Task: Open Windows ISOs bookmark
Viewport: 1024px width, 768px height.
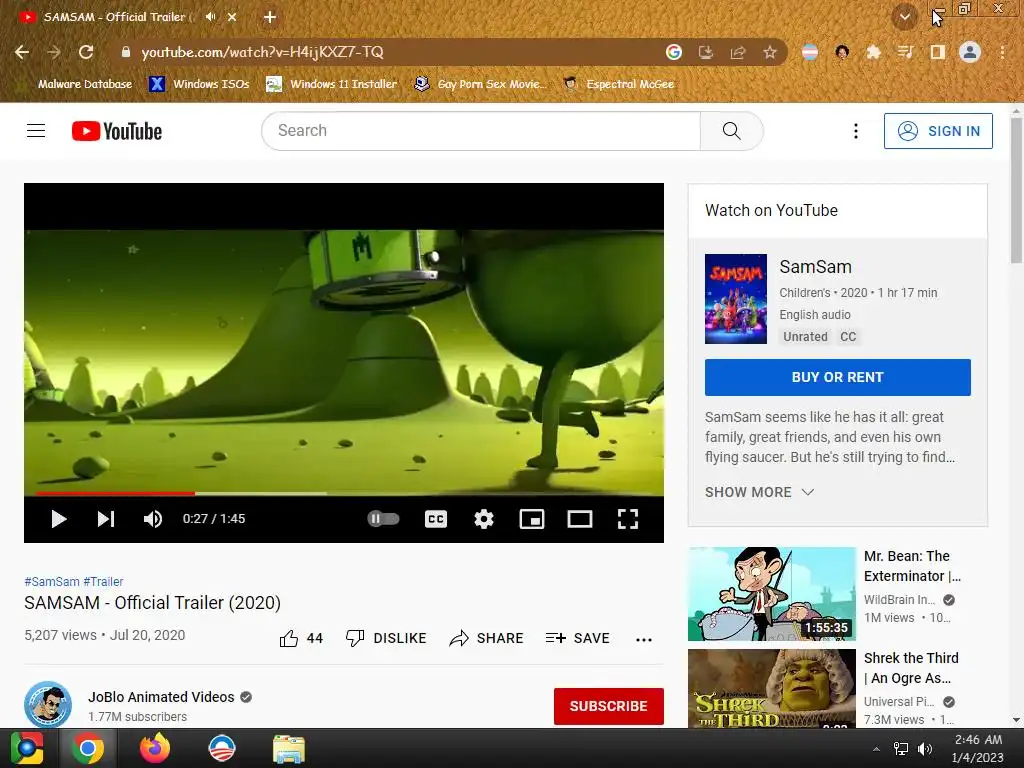Action: (x=199, y=84)
